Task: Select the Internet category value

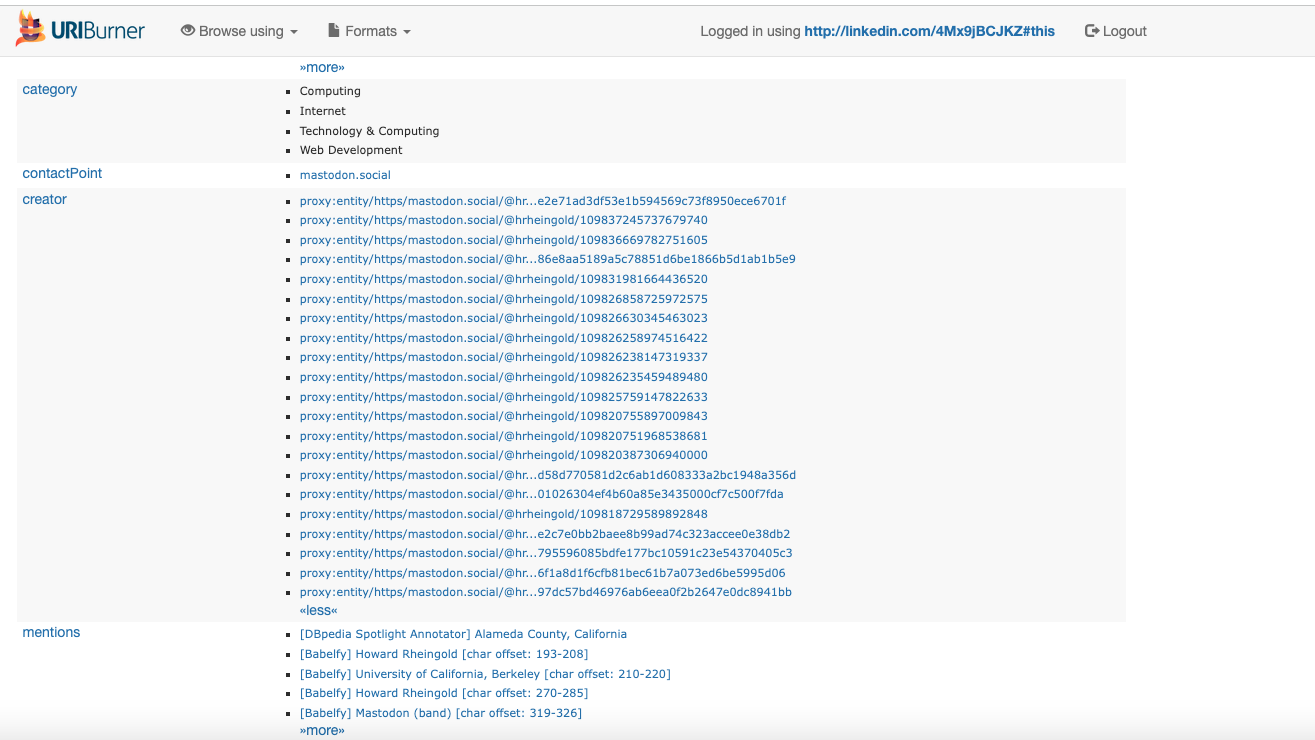Action: (x=323, y=111)
